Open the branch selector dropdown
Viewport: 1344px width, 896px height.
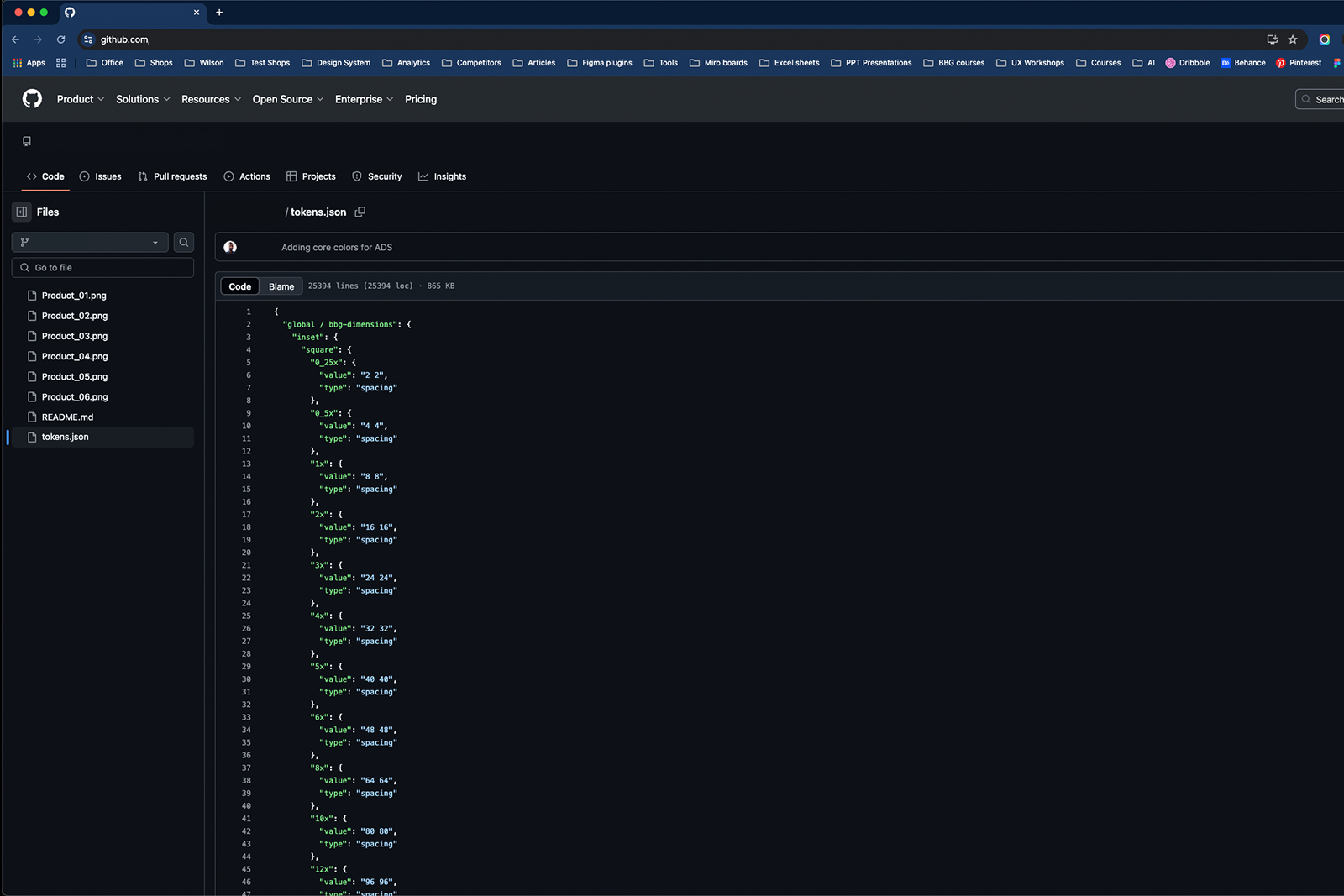point(90,243)
